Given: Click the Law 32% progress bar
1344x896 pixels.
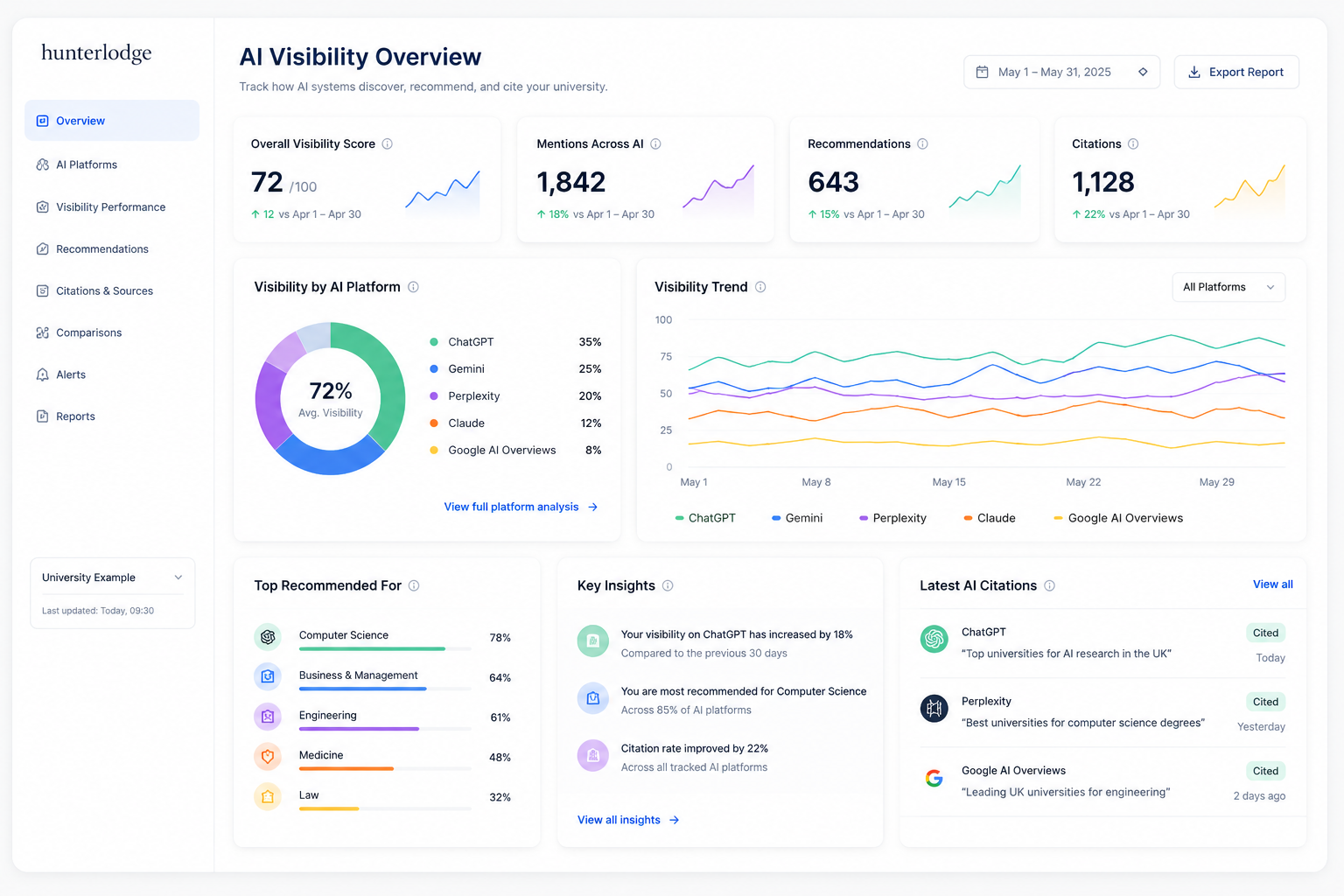Looking at the screenshot, I should tap(385, 808).
